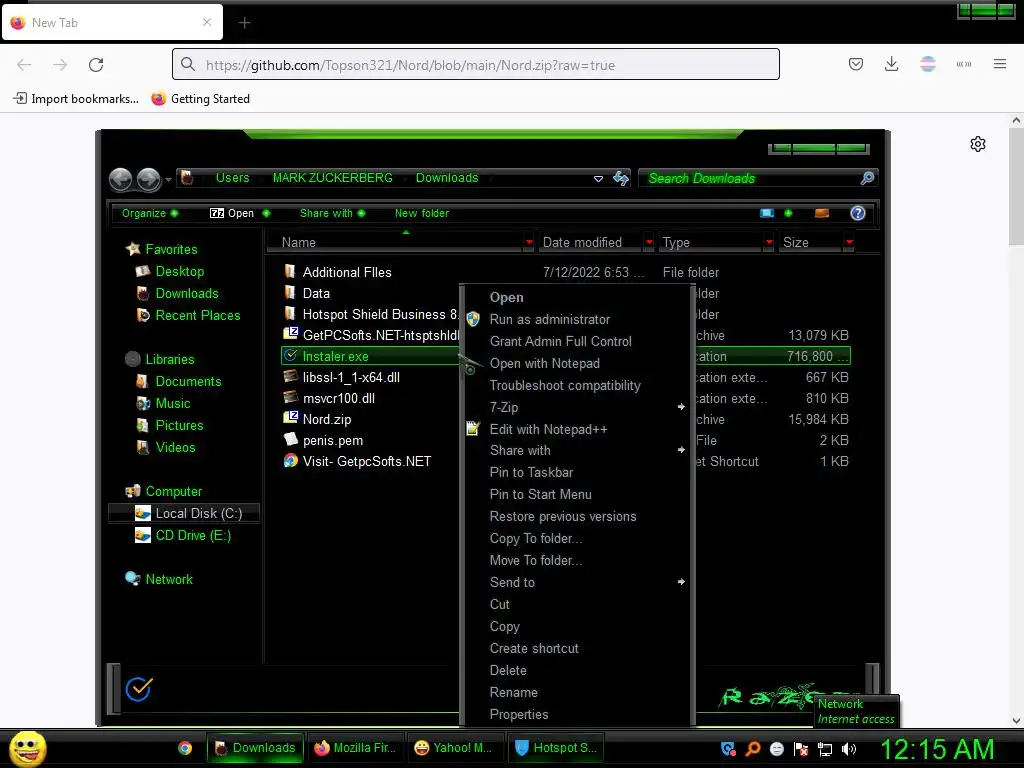
Task: Click the search magnifier icon in Explorer
Action: 867,178
